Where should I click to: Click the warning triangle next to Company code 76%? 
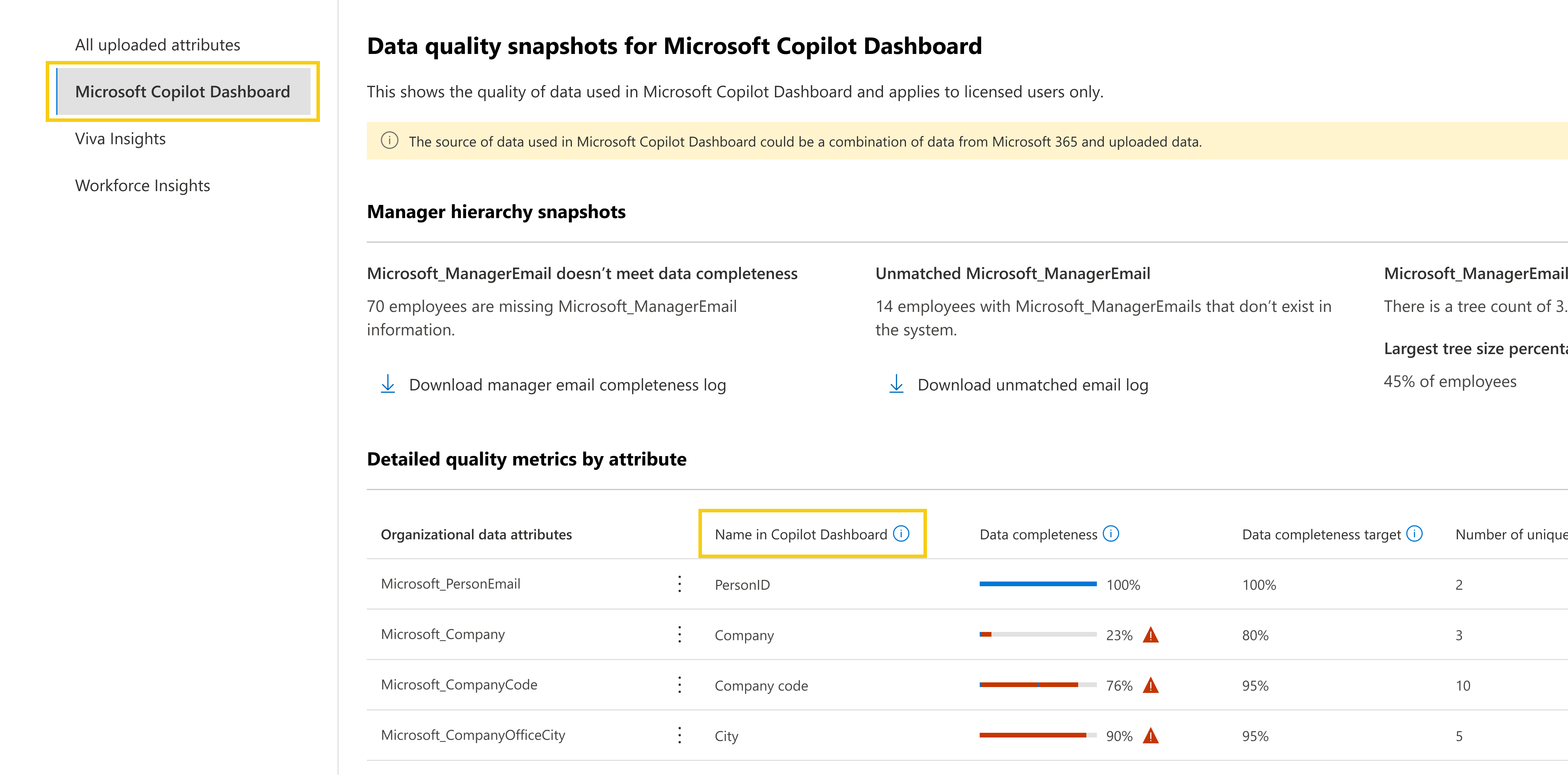1152,686
